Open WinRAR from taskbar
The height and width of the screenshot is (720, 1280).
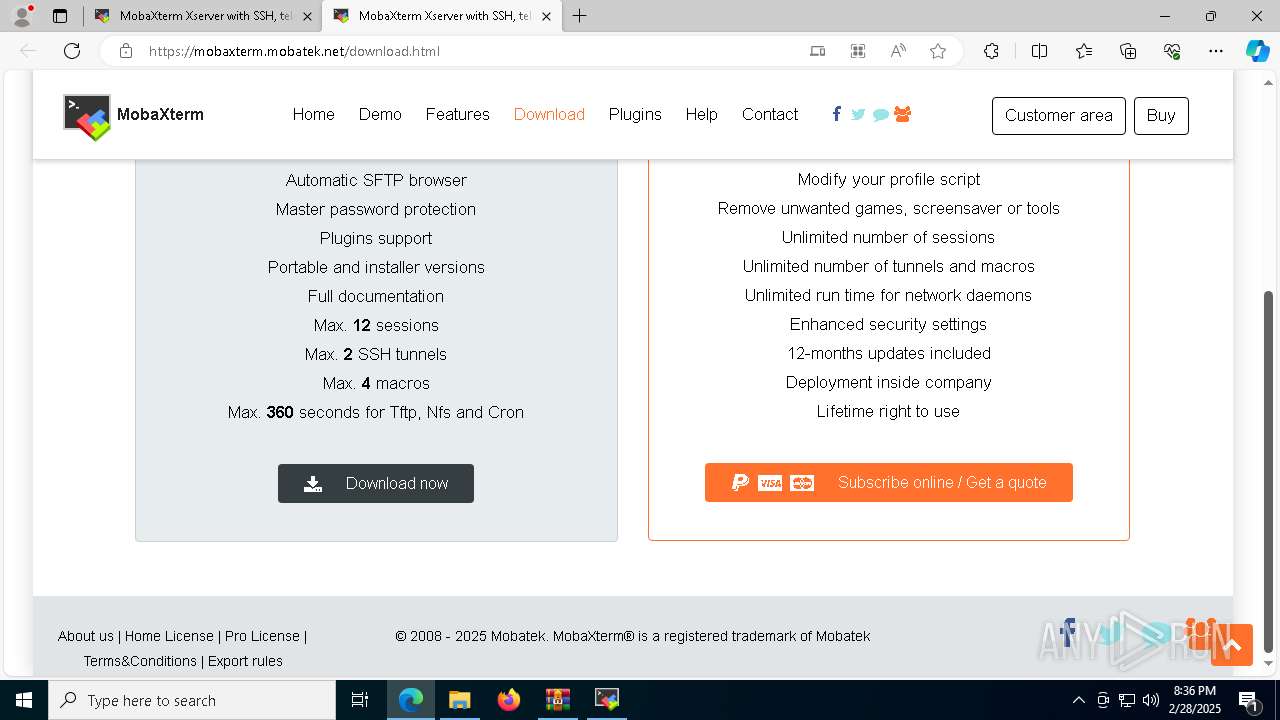[557, 700]
